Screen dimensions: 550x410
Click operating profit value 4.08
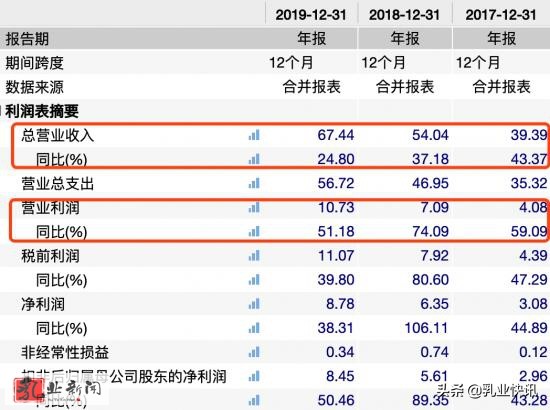tap(533, 208)
